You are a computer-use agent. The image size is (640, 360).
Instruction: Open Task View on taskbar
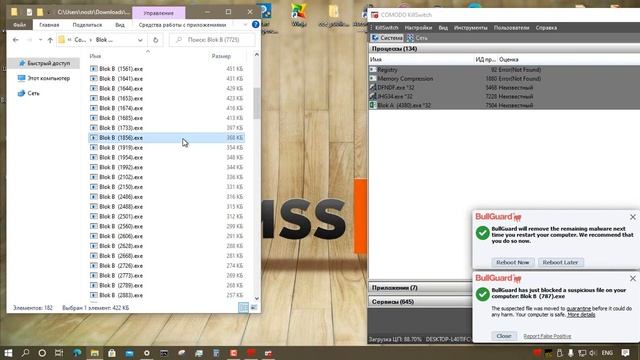(59, 353)
